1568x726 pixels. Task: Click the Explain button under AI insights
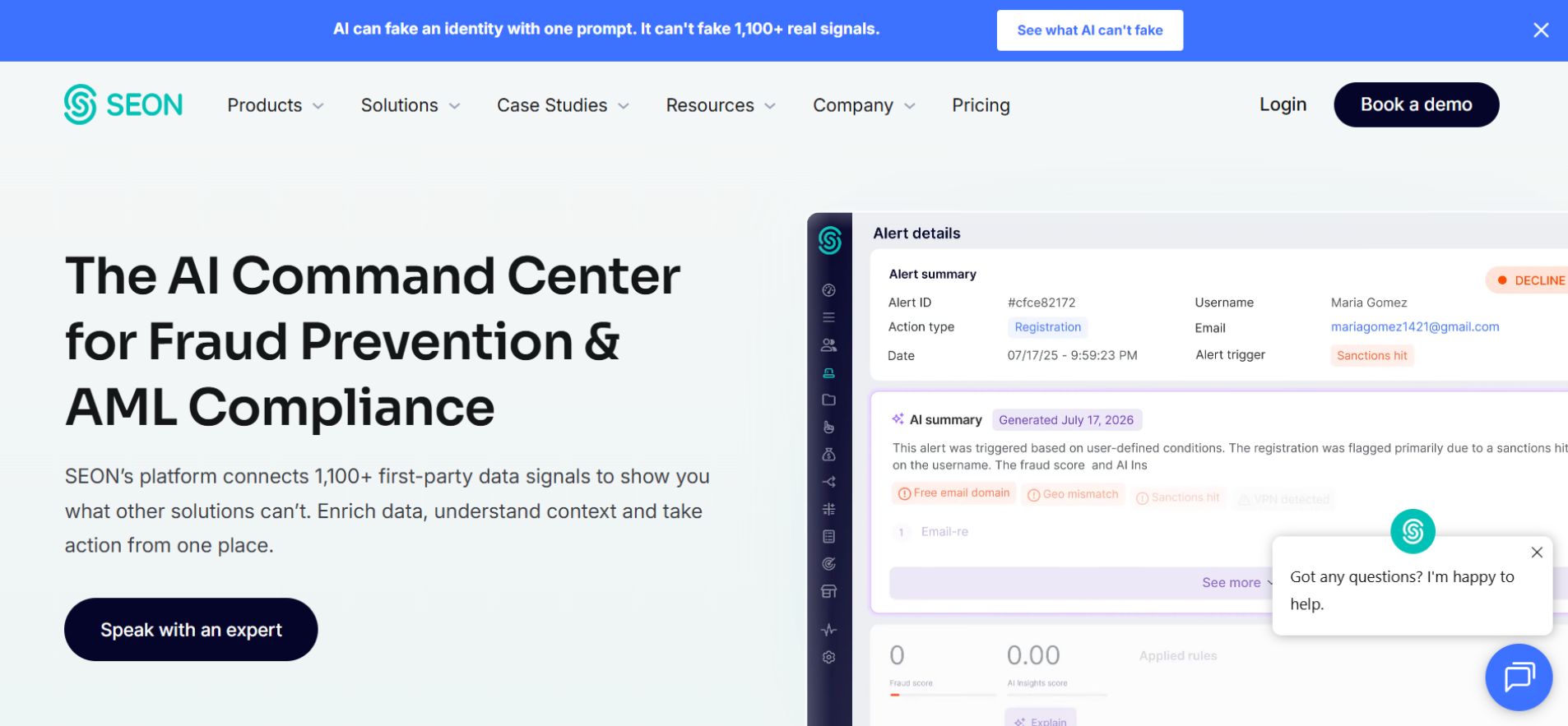click(1040, 719)
